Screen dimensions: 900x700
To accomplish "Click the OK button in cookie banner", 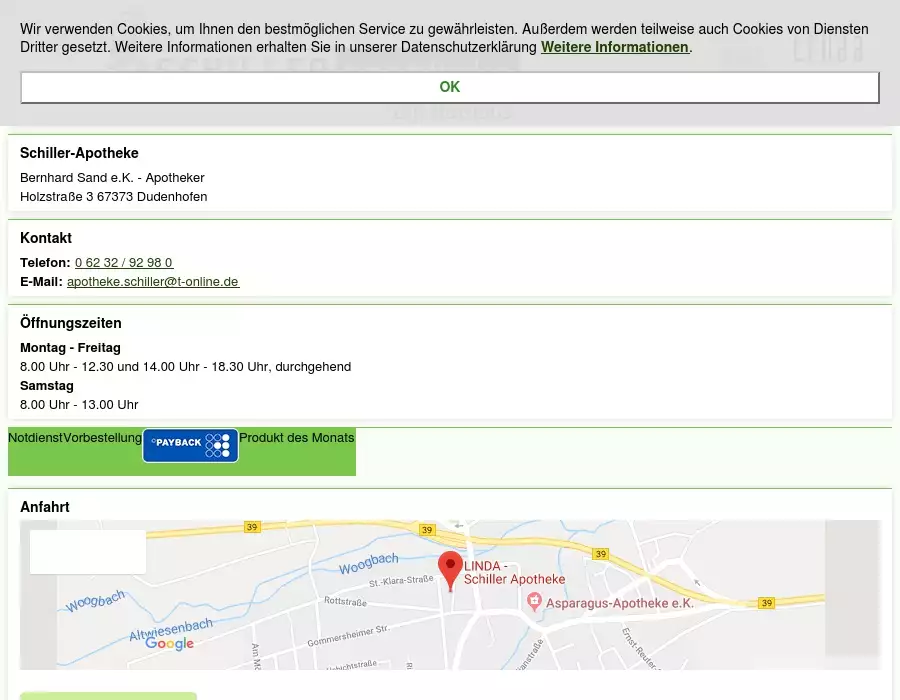I will point(449,87).
